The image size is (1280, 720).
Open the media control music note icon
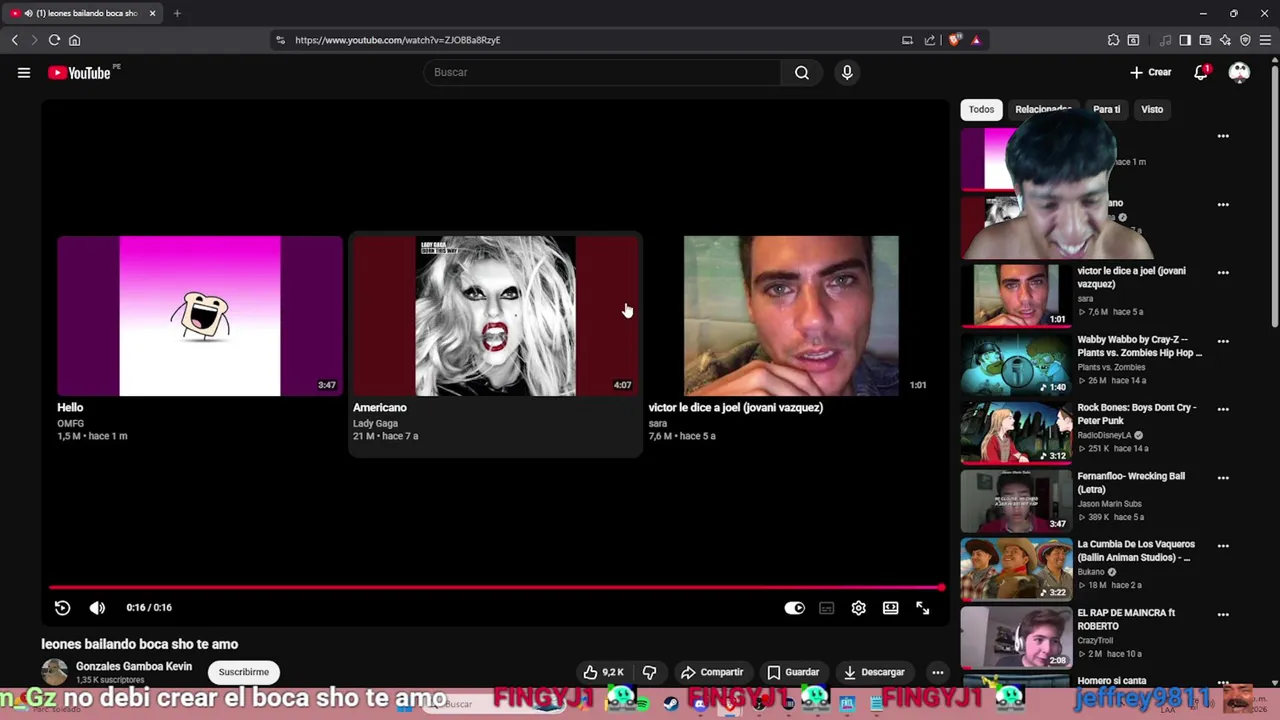pyautogui.click(x=1165, y=40)
